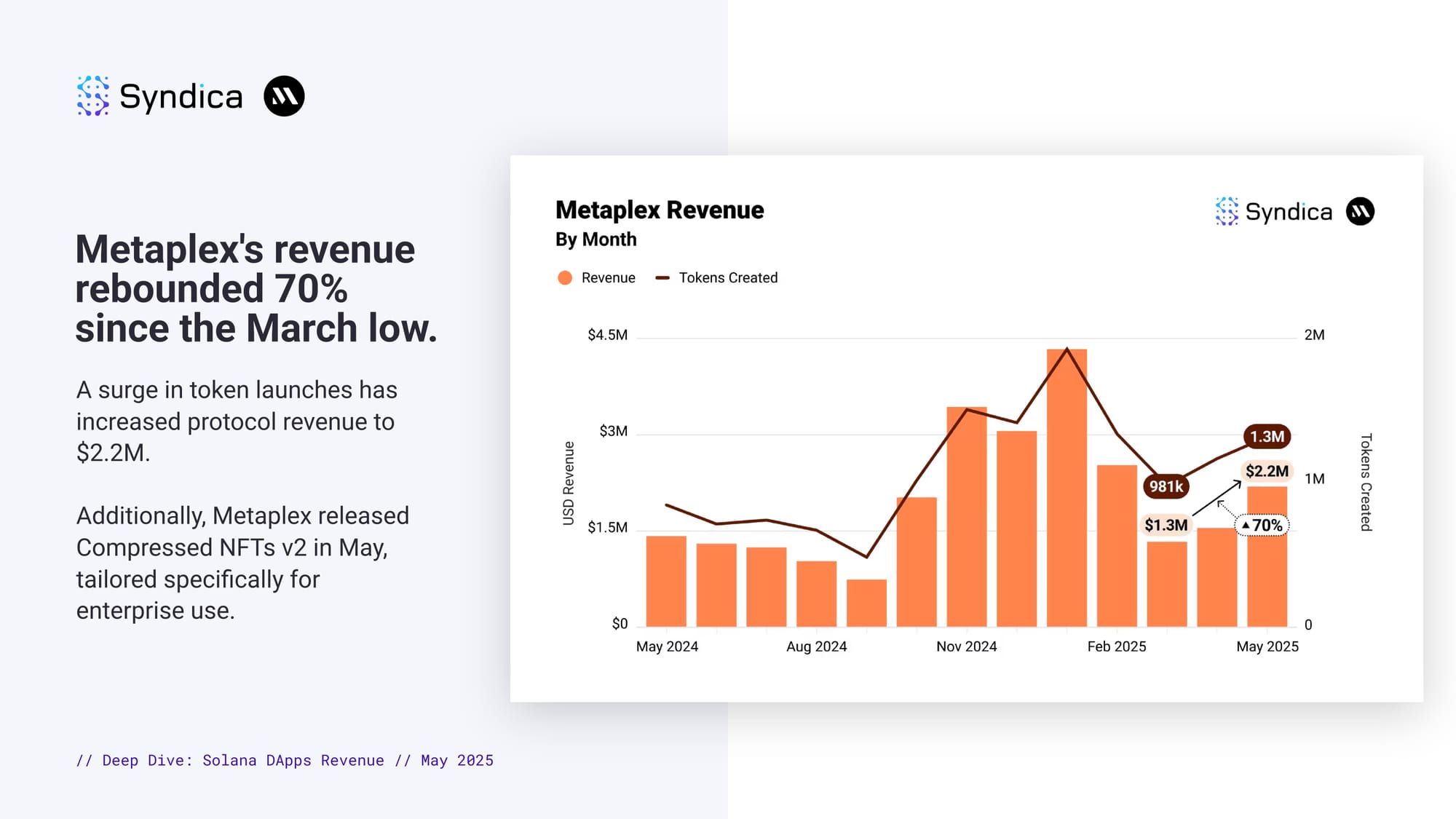This screenshot has height=819, width=1456.
Task: Click the paragraph about surge in token launches
Action: (x=237, y=422)
